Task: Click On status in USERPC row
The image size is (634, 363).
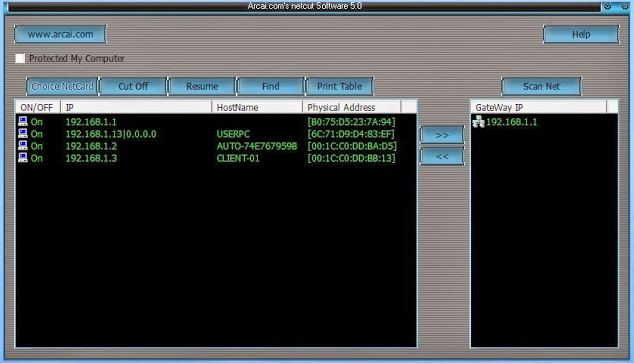Action: tap(36, 134)
